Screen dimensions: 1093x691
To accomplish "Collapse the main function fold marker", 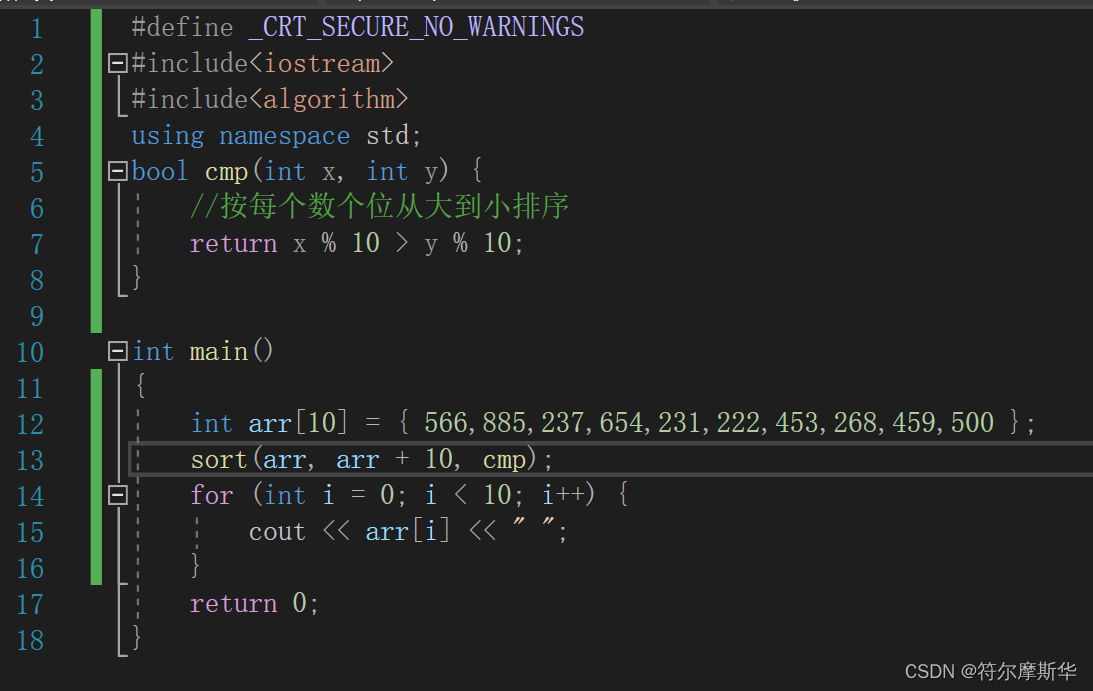I will [x=117, y=351].
